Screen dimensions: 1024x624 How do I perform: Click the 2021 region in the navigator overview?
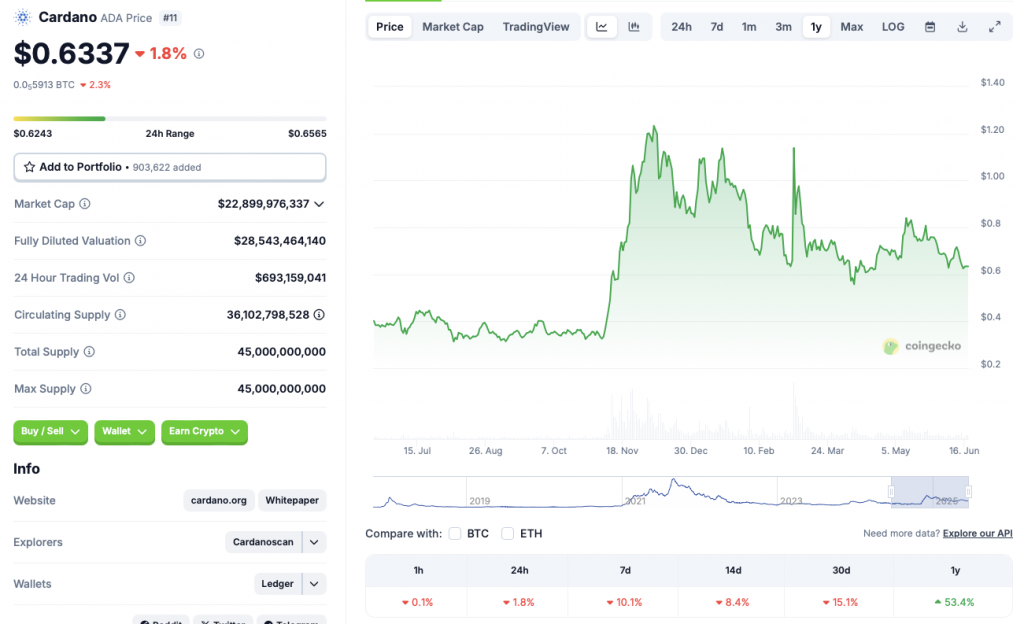635,501
